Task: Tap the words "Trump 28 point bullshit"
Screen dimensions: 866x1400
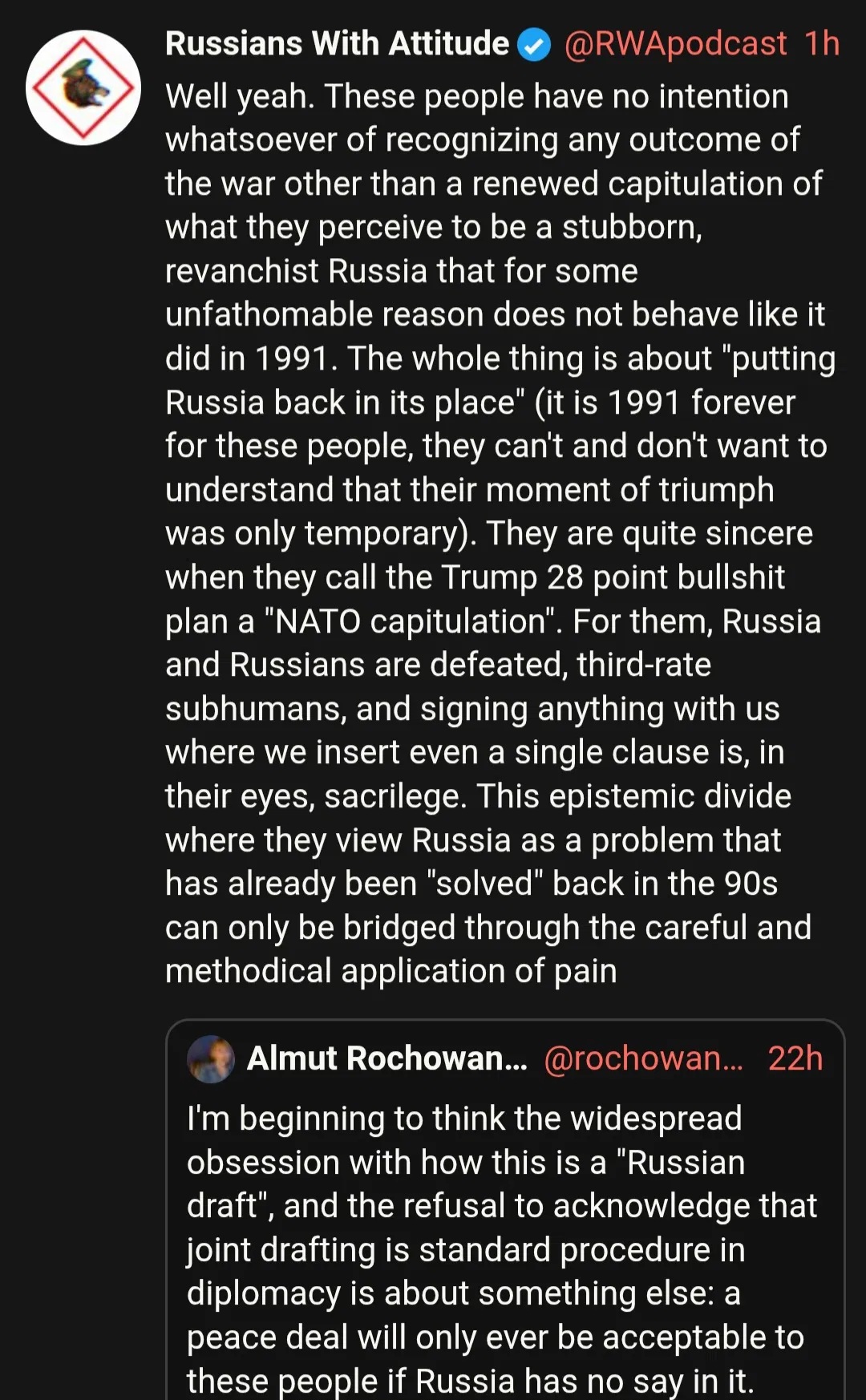Action: (613, 577)
